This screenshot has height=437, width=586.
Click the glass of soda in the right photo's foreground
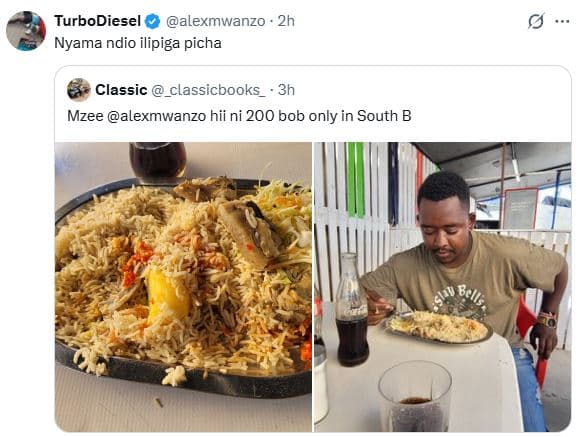[x=414, y=396]
